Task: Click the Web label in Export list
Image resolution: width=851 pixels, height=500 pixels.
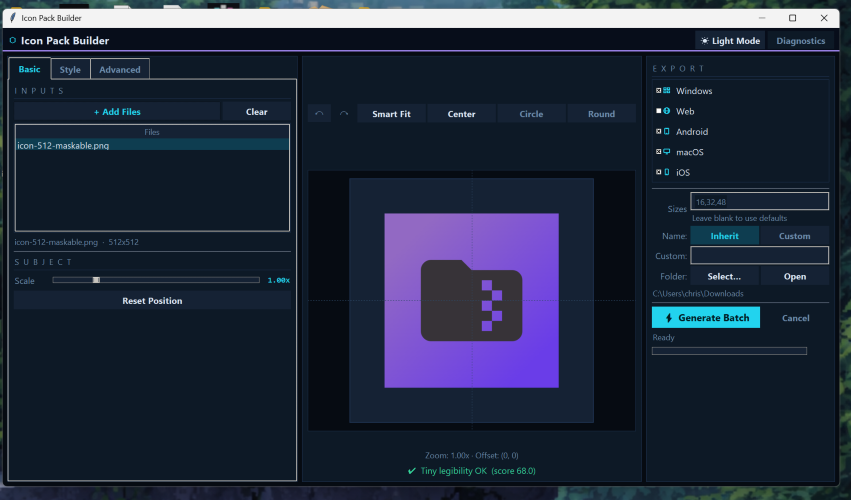Action: coord(685,111)
